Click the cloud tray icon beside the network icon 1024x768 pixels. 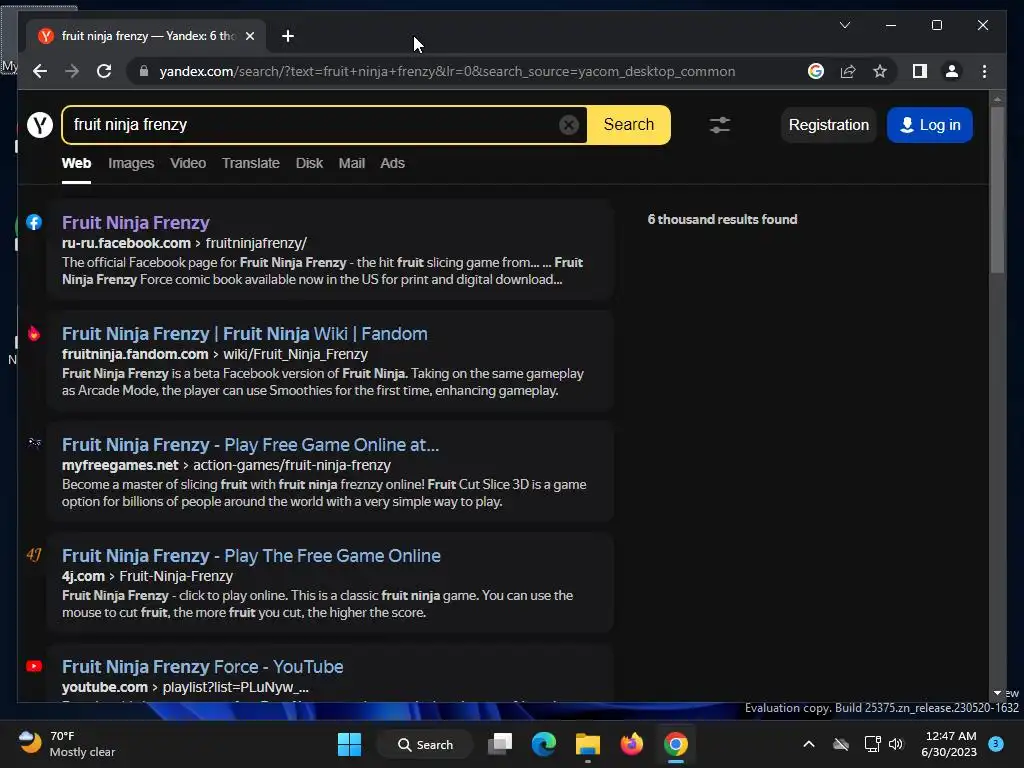pyautogui.click(x=841, y=744)
